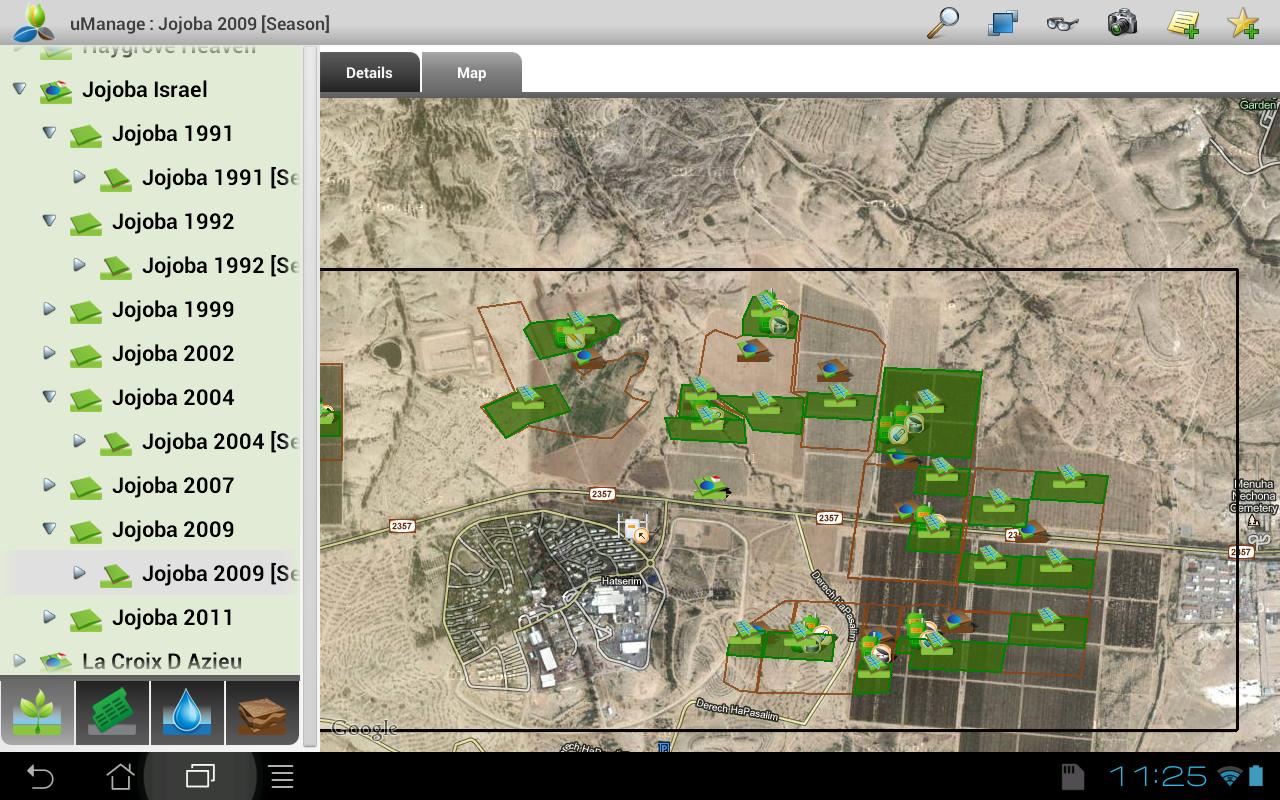The width and height of the screenshot is (1280, 800).
Task: Expand the Jojoba 1999 node
Action: (x=49, y=309)
